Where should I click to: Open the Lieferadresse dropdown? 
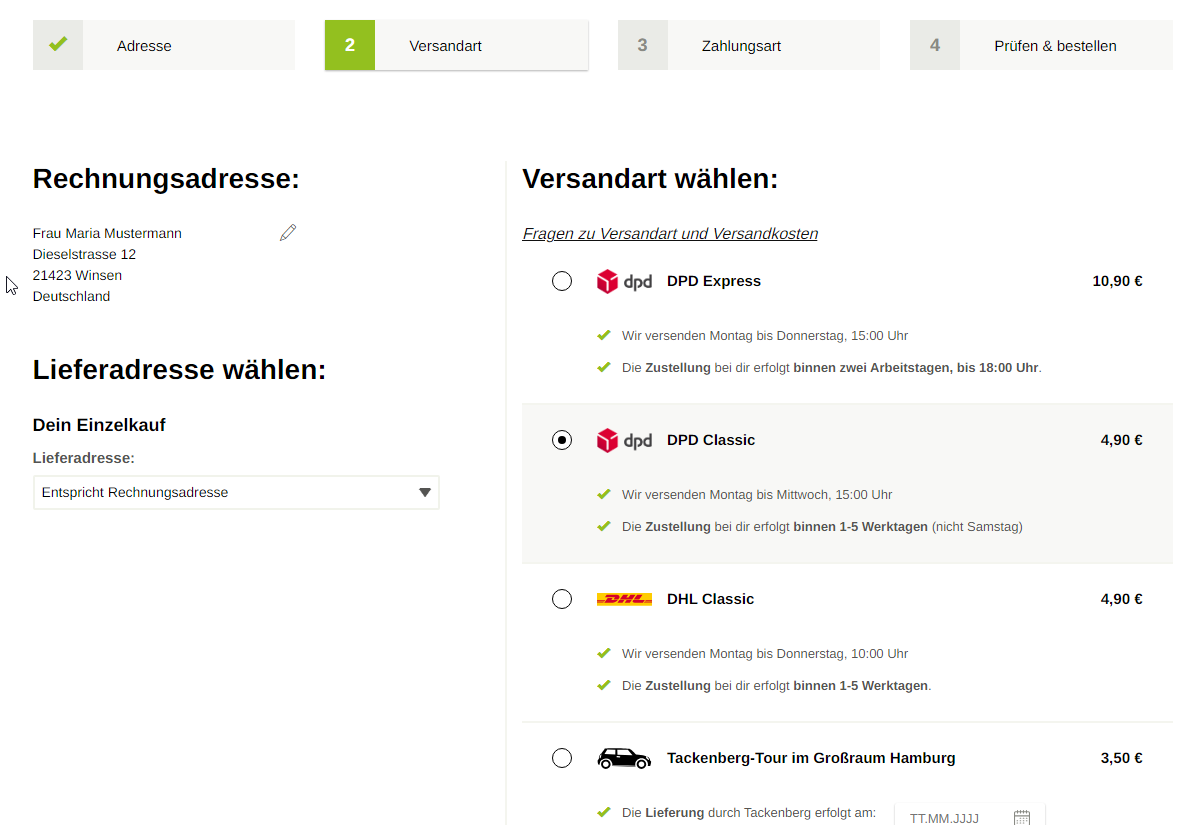tap(236, 492)
